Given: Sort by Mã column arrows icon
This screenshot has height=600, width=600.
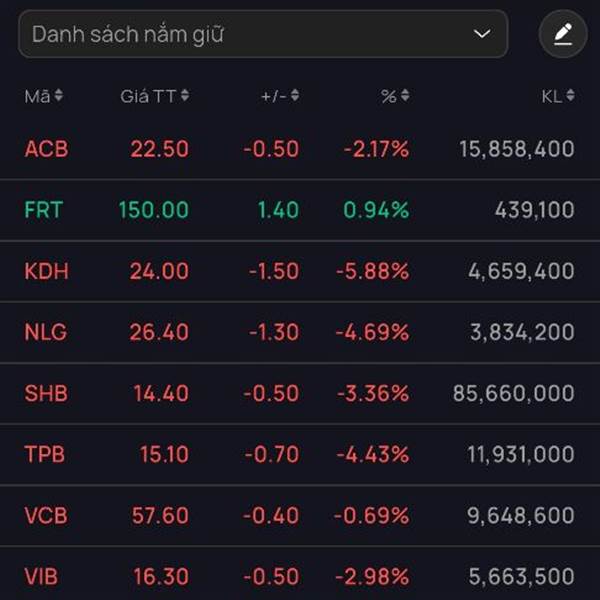Looking at the screenshot, I should [x=59, y=95].
